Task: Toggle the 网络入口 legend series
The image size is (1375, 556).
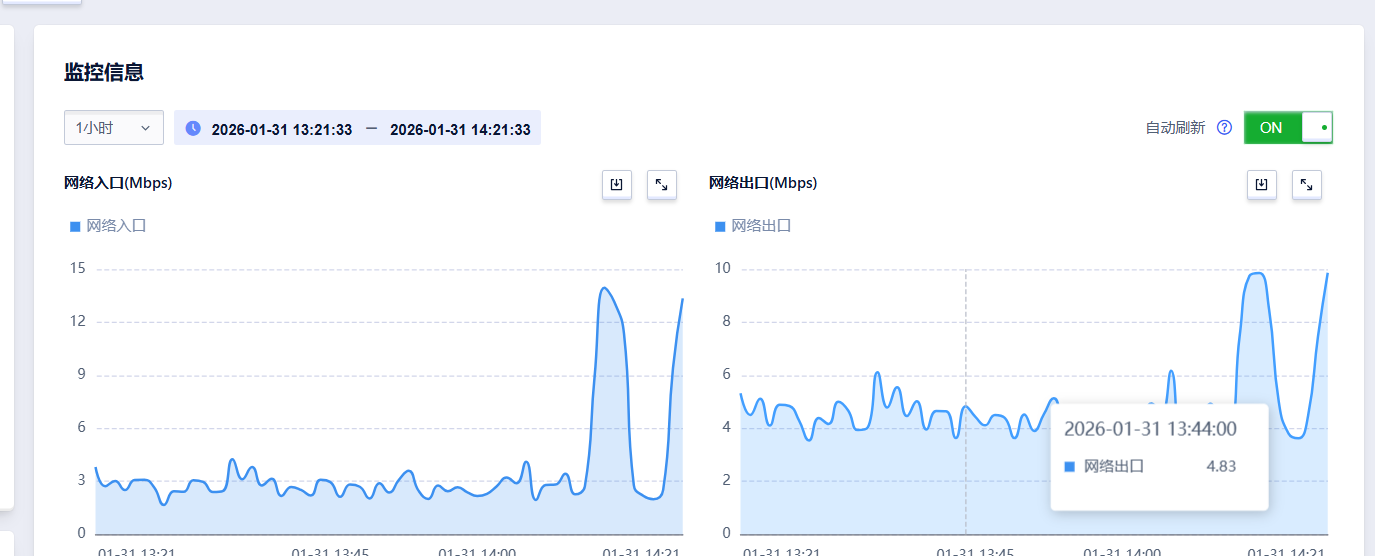Action: (x=108, y=226)
